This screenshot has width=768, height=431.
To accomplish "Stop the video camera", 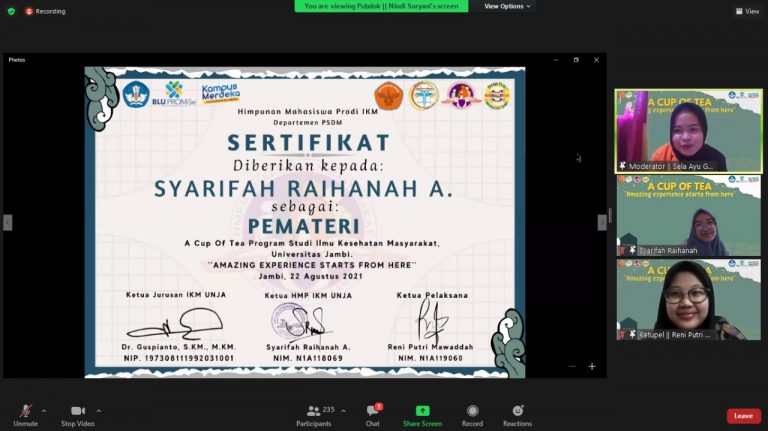I will coord(77,415).
